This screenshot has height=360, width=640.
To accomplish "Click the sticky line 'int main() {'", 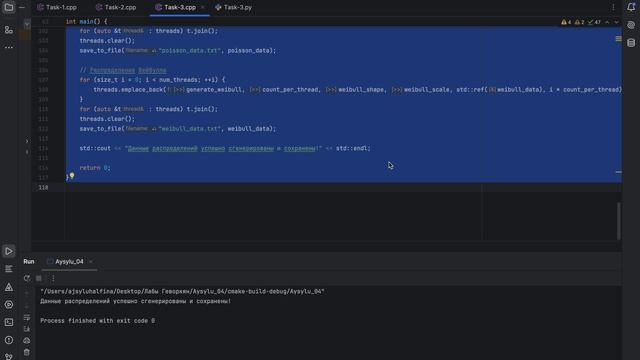I will [x=87, y=21].
